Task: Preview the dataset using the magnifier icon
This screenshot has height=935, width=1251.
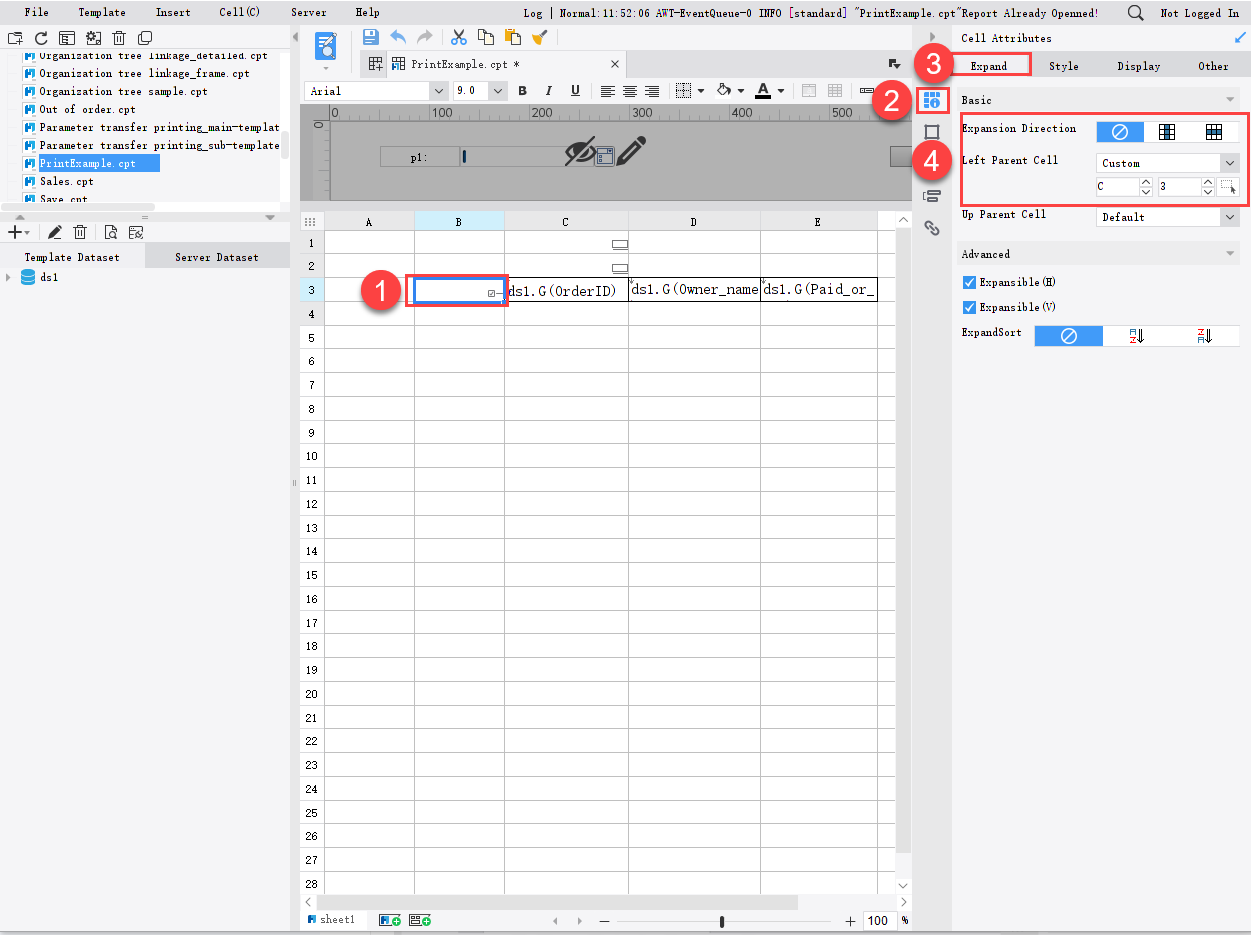Action: tap(111, 231)
